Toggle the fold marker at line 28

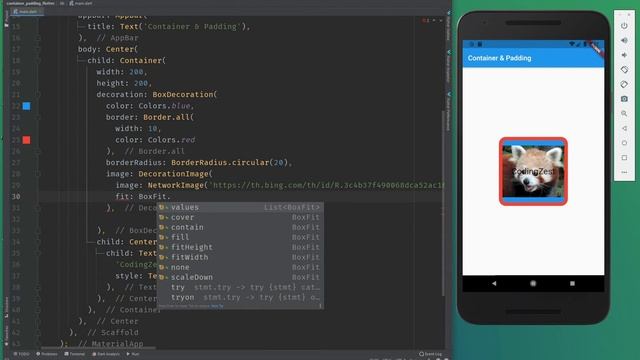pyautogui.click(x=38, y=174)
